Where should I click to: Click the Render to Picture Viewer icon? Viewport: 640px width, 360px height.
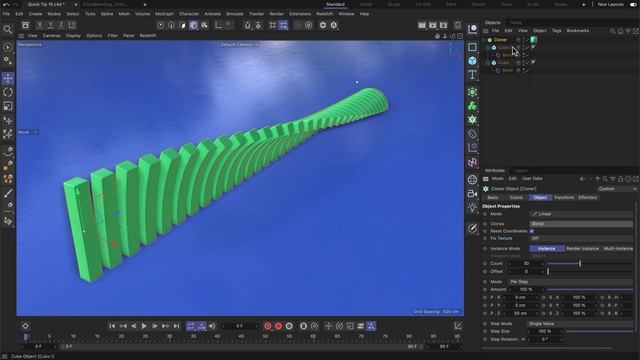(433, 25)
